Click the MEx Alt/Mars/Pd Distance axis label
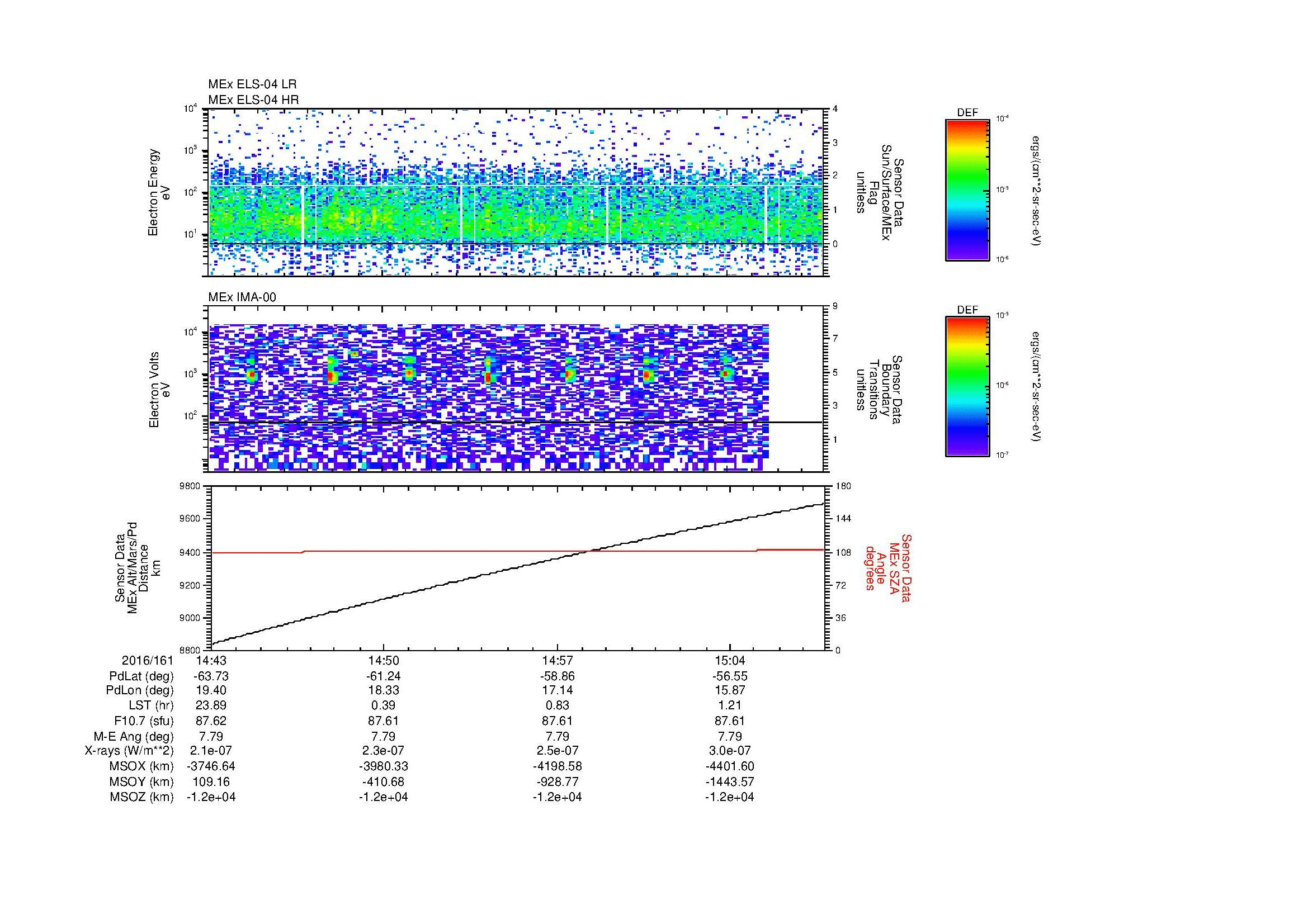This screenshot has width=1308, height=924. pos(138,567)
